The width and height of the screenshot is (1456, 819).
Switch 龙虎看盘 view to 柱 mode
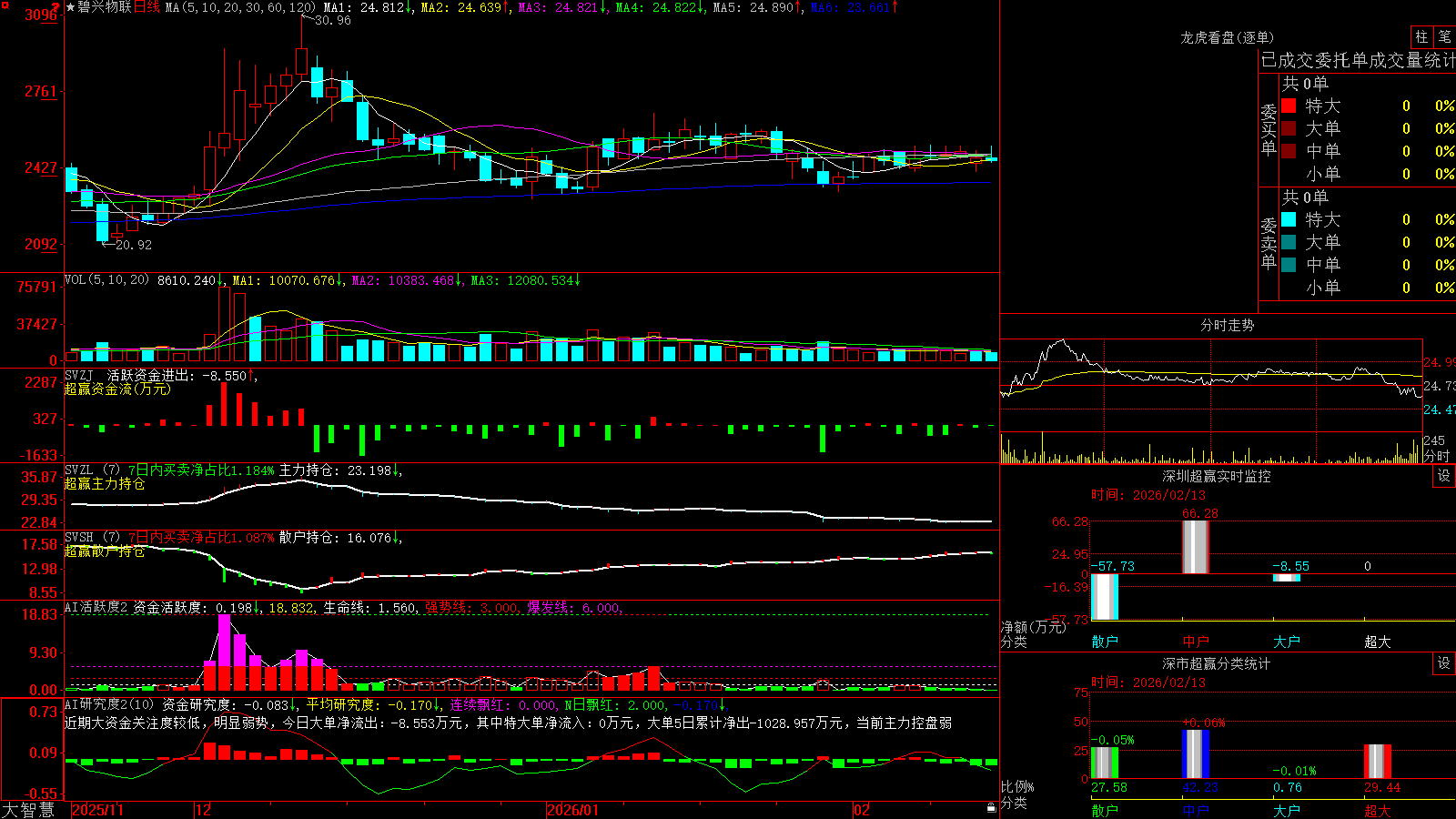click(x=1421, y=37)
